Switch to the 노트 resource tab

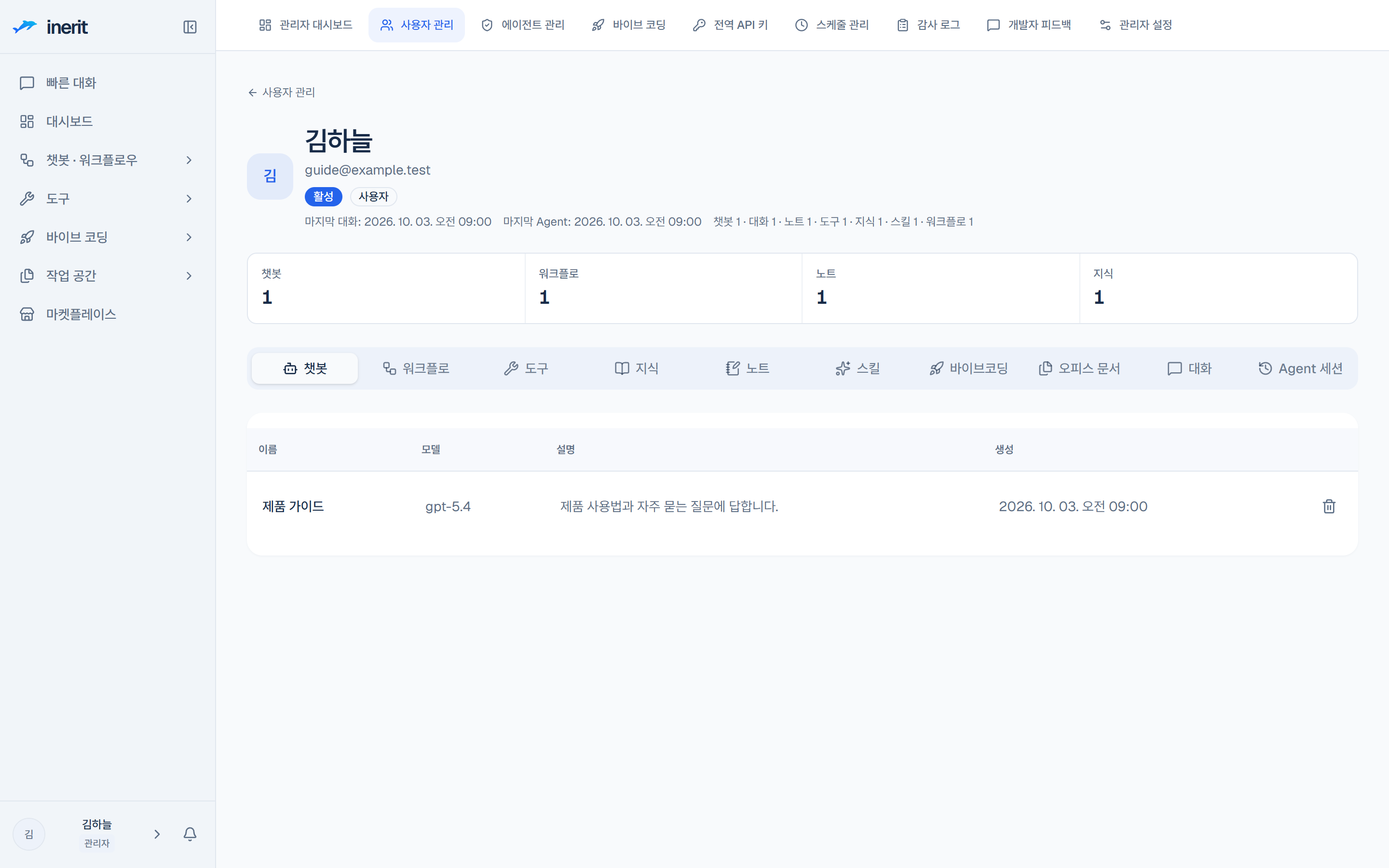(747, 368)
